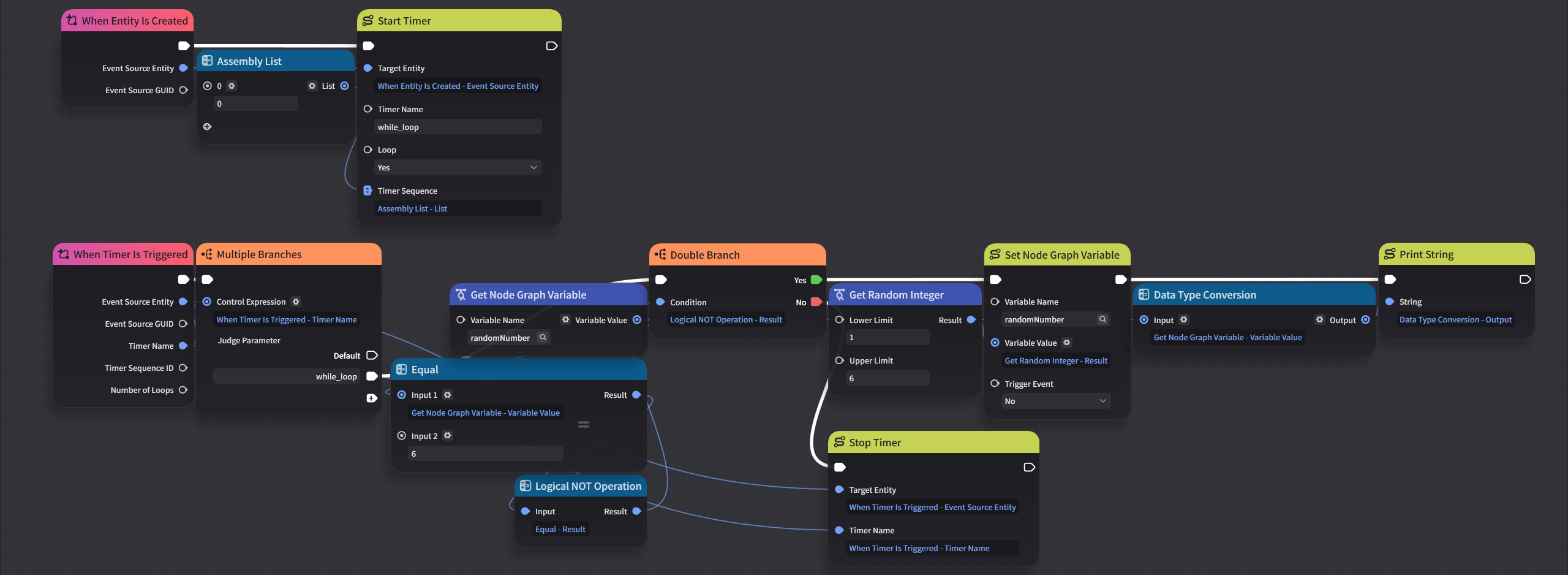
Task: Click the 'Data Type Conversion - Output' reference
Action: coord(1455,319)
